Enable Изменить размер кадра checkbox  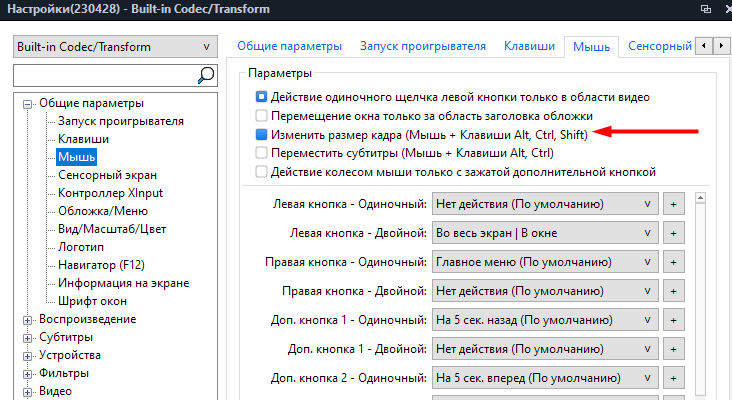coord(261,134)
